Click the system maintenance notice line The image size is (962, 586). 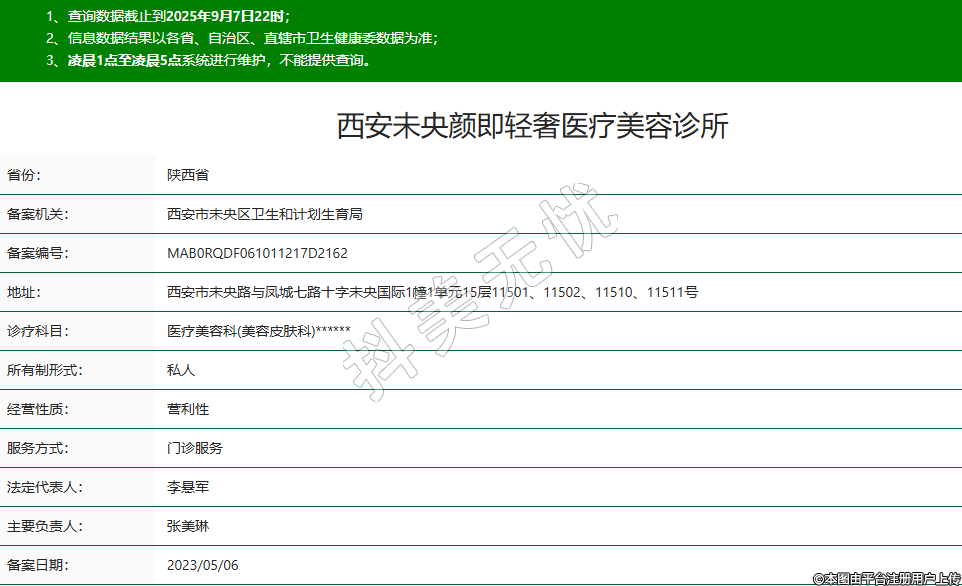click(x=210, y=60)
